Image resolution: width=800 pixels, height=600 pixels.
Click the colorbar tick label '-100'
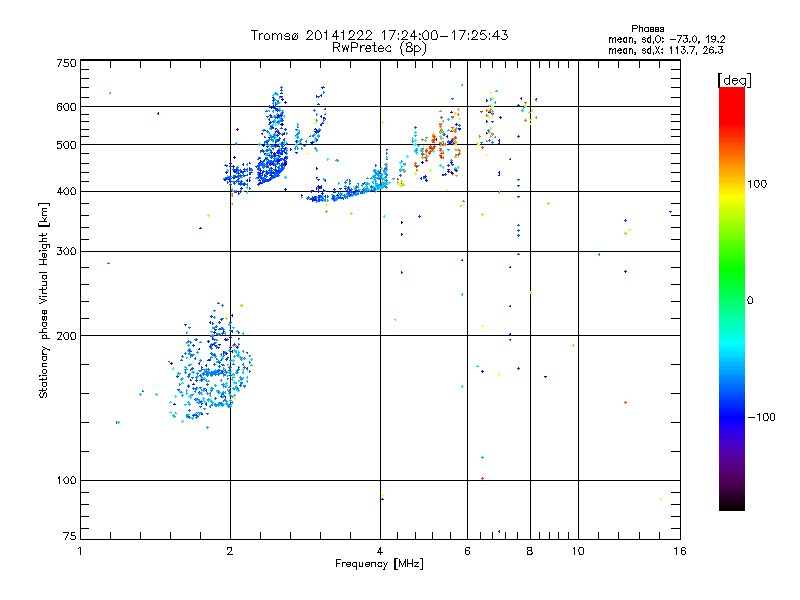(x=761, y=417)
